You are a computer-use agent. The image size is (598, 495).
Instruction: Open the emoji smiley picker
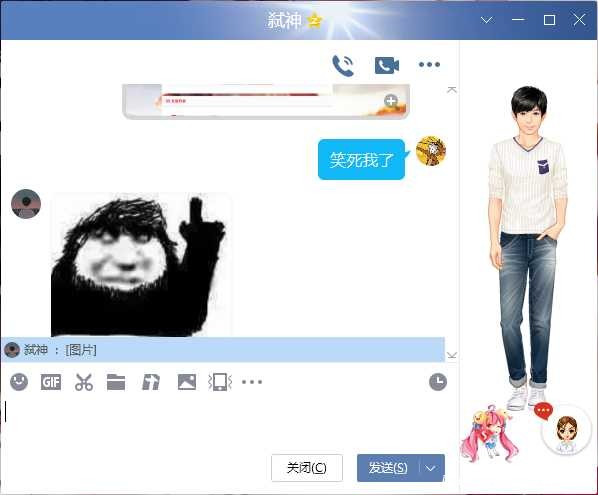[x=19, y=382]
